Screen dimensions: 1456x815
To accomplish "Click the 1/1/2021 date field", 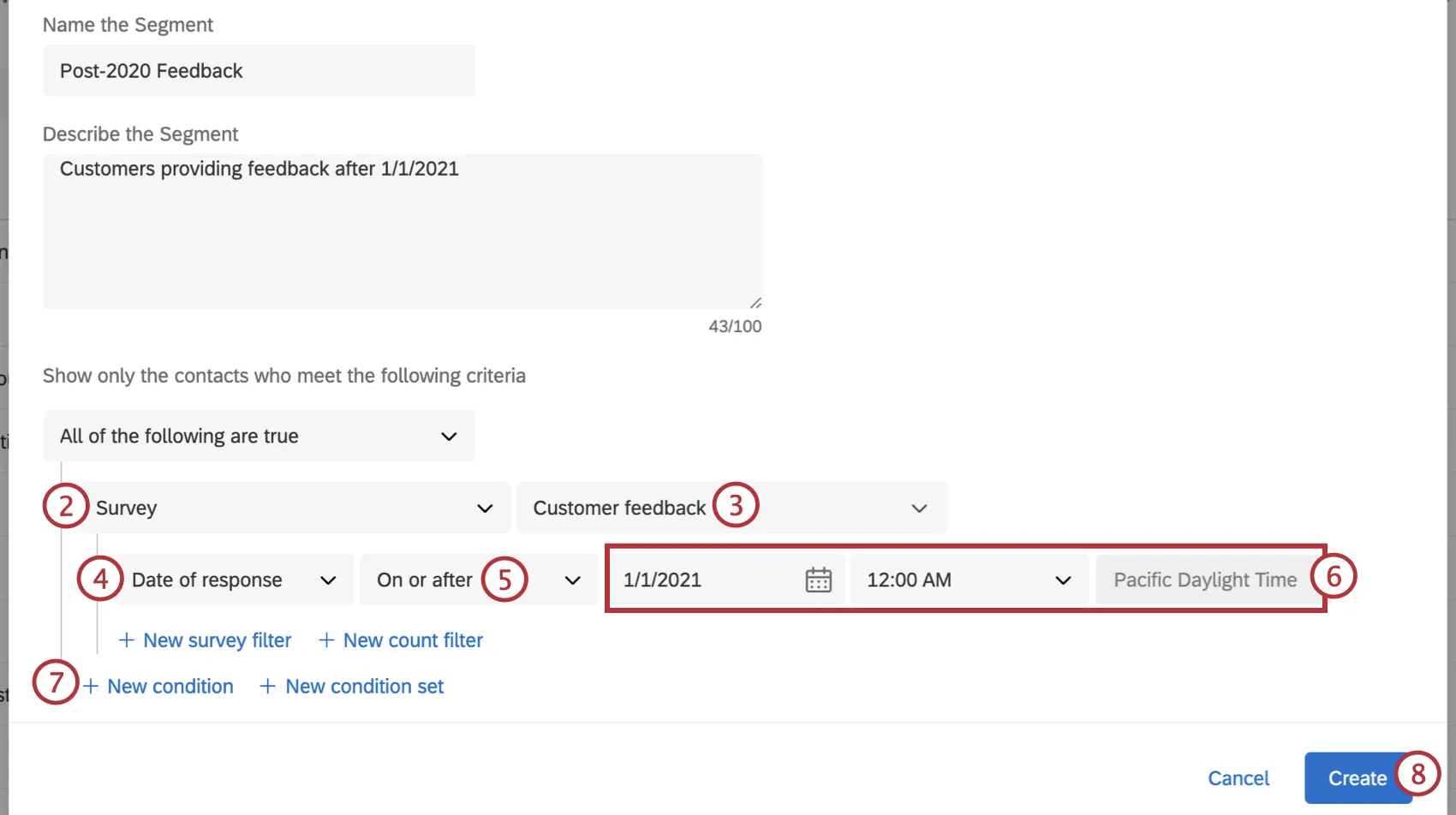I will (702, 580).
